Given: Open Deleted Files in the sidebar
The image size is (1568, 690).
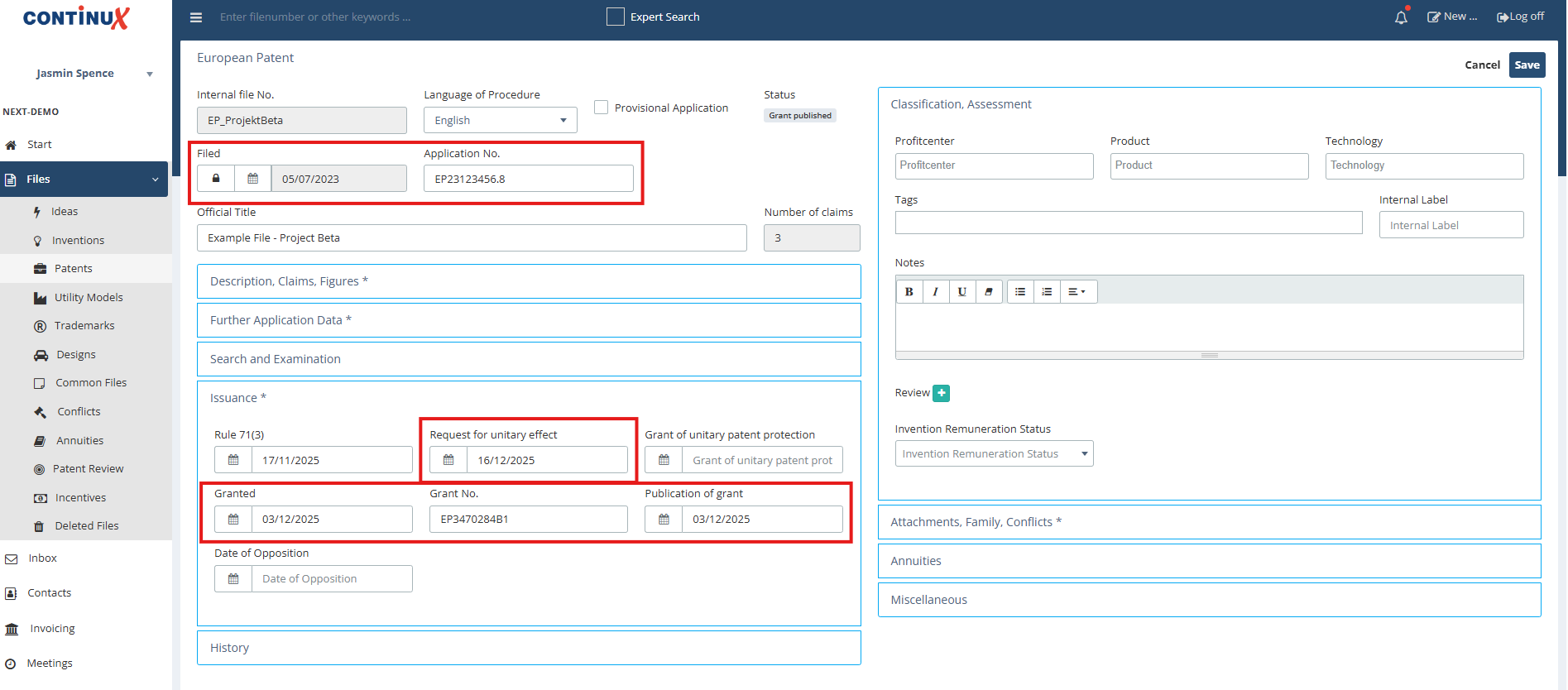Looking at the screenshot, I should [86, 526].
